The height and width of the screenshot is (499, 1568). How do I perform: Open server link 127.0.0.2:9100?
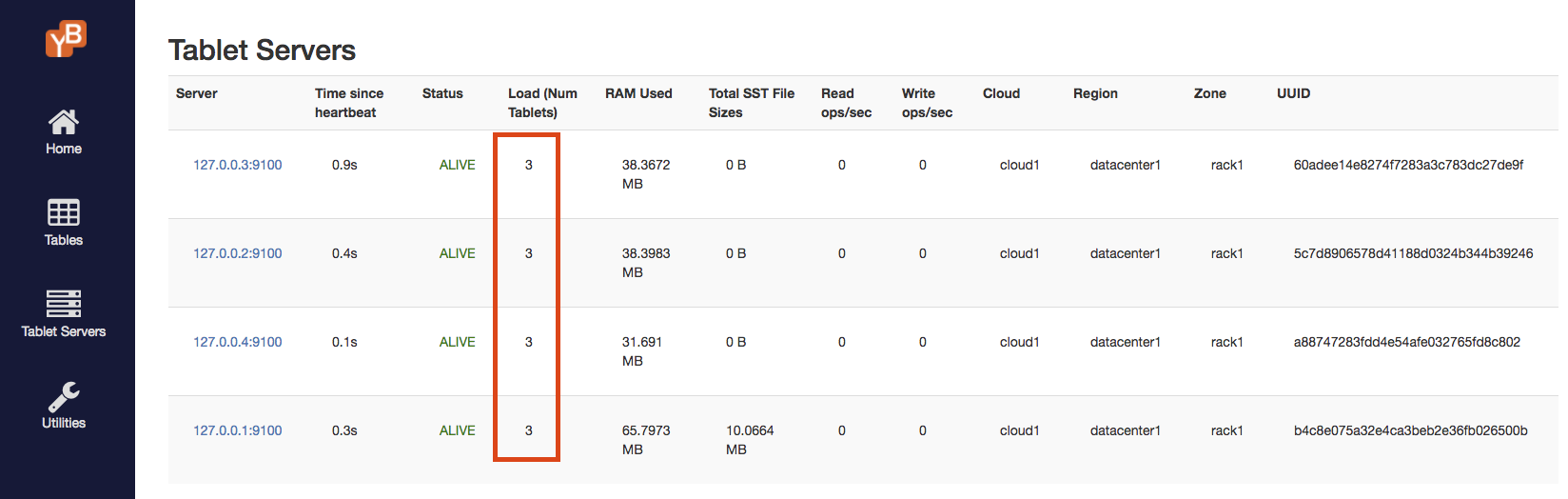238,253
